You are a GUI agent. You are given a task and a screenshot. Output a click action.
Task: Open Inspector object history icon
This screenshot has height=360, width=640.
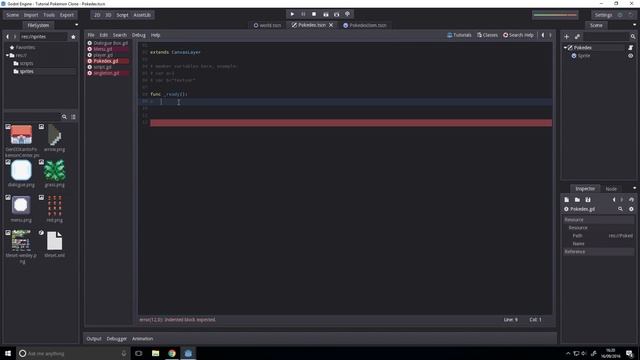631,200
